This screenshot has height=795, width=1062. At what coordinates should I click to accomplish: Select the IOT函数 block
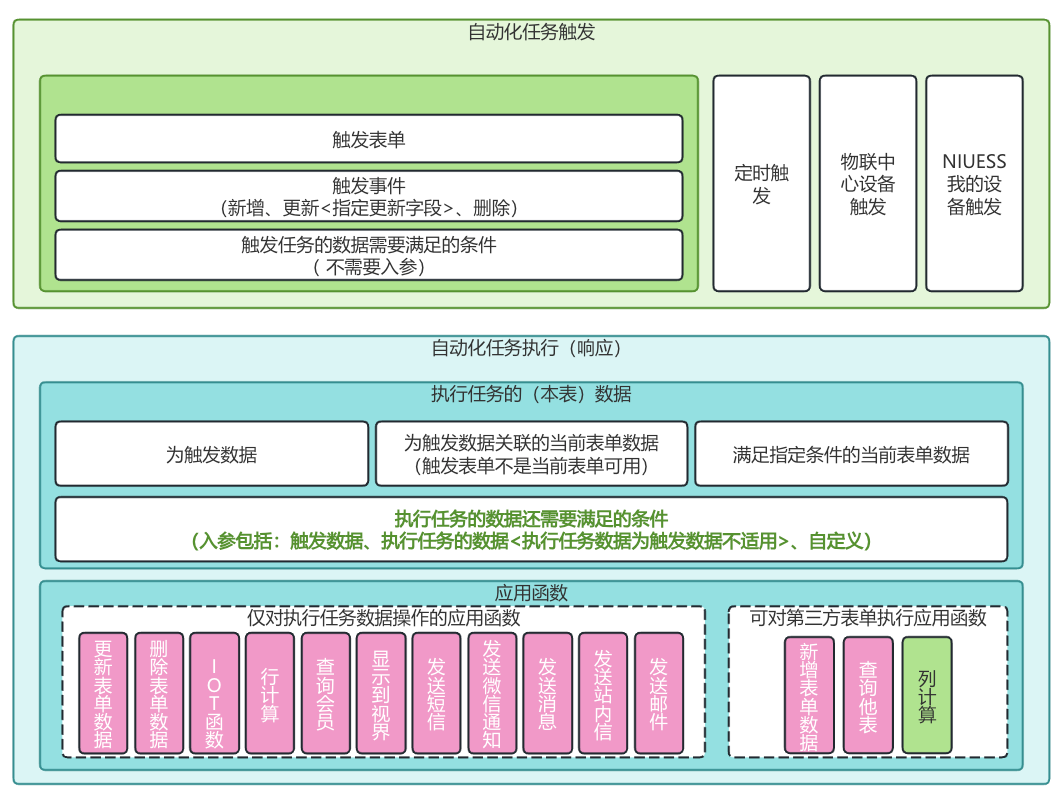(x=214, y=693)
